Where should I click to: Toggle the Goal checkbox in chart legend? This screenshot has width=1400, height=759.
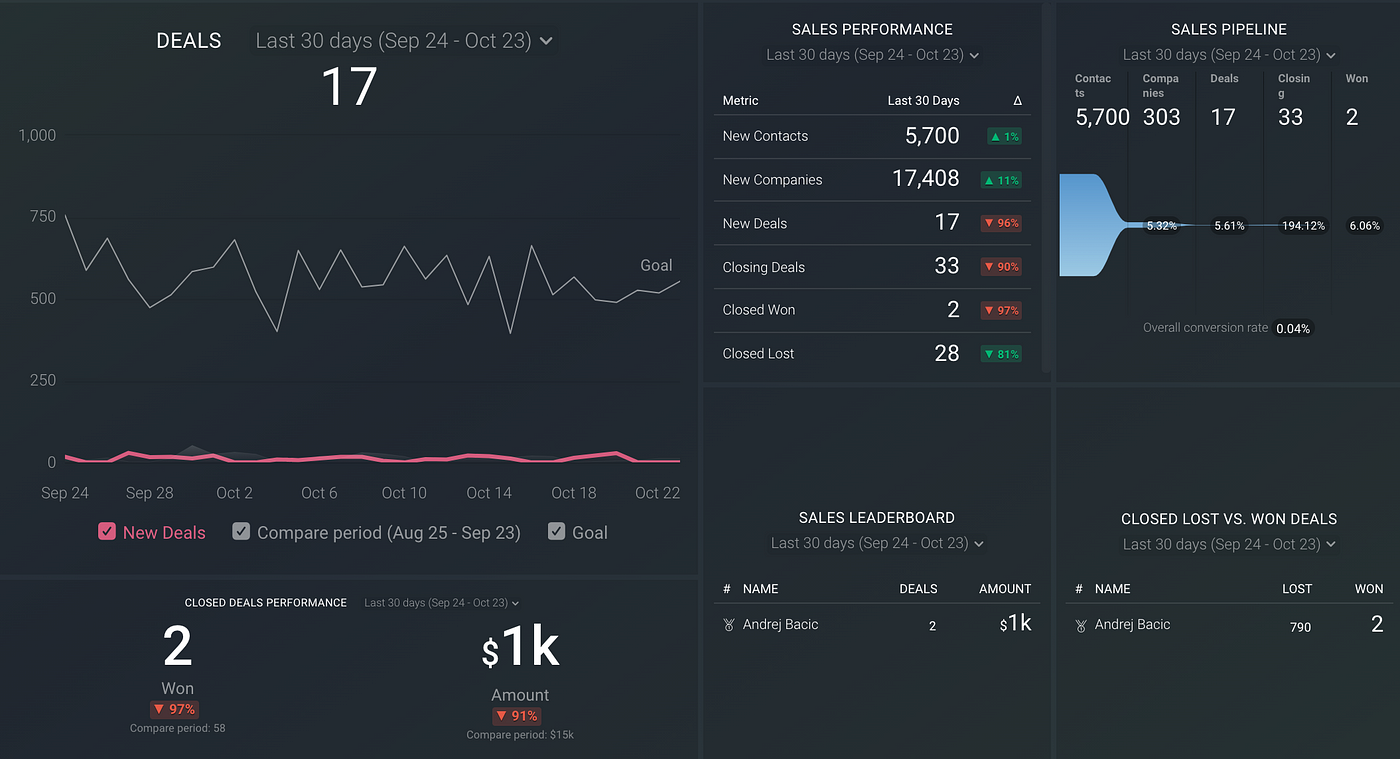tap(557, 532)
